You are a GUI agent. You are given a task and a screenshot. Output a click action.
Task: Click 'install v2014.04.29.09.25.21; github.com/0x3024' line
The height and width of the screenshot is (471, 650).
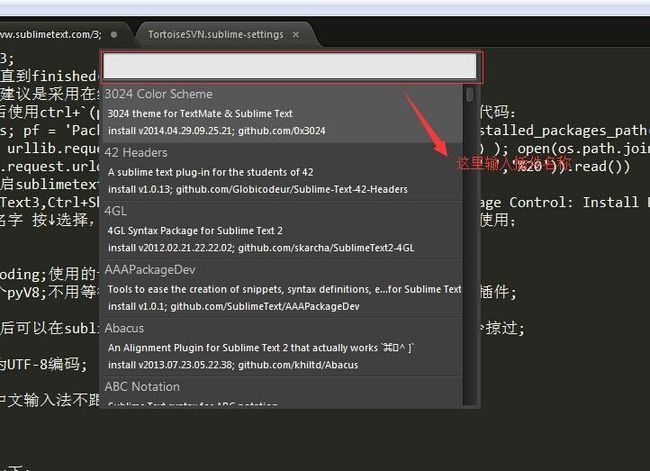pos(217,131)
